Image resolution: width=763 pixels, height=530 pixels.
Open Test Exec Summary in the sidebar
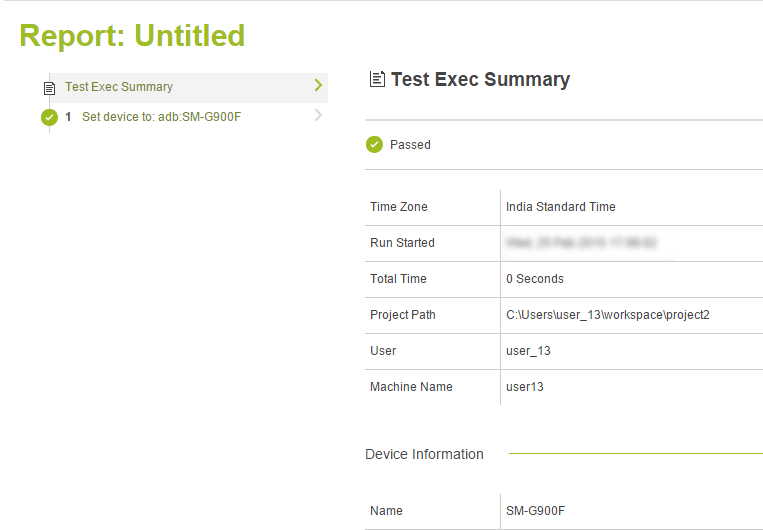[x=119, y=87]
